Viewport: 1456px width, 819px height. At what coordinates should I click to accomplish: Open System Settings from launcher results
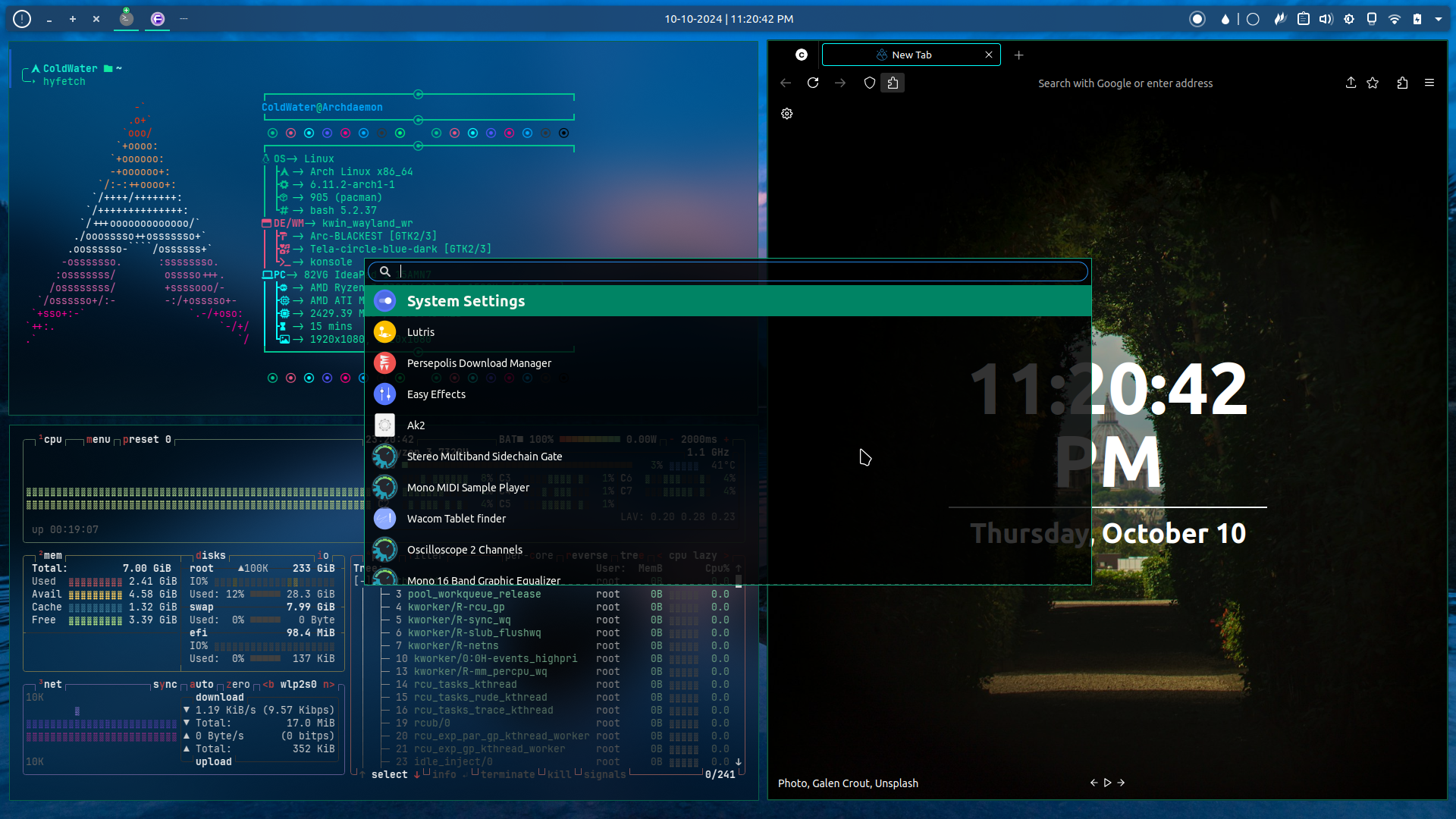coord(728,301)
